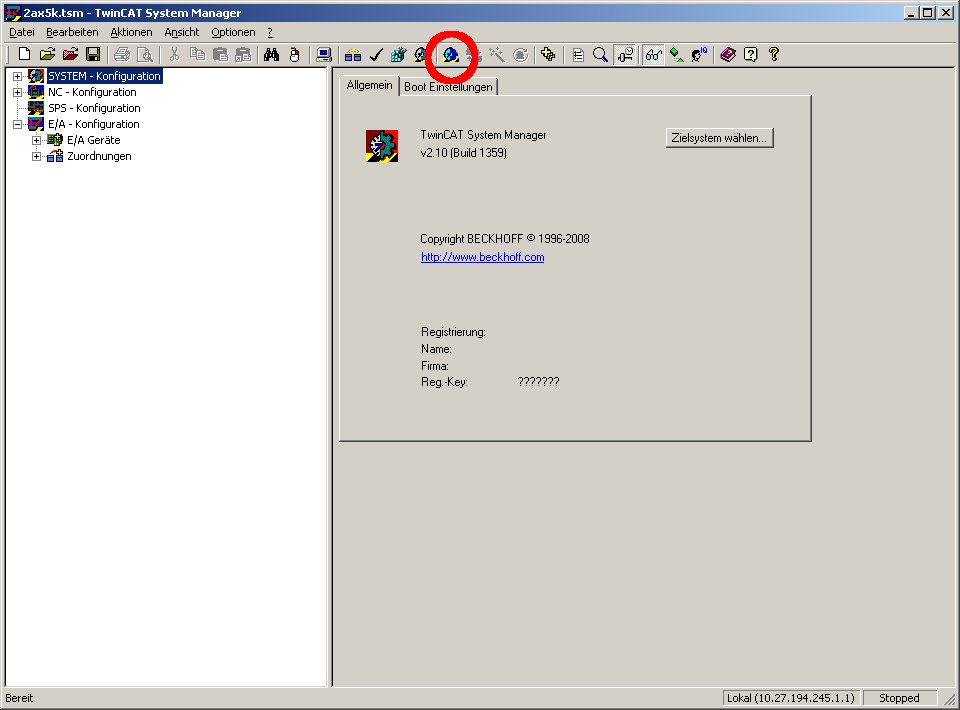Click the greyed circular free-run icon
This screenshot has height=710, width=960.
pyautogui.click(x=520, y=54)
